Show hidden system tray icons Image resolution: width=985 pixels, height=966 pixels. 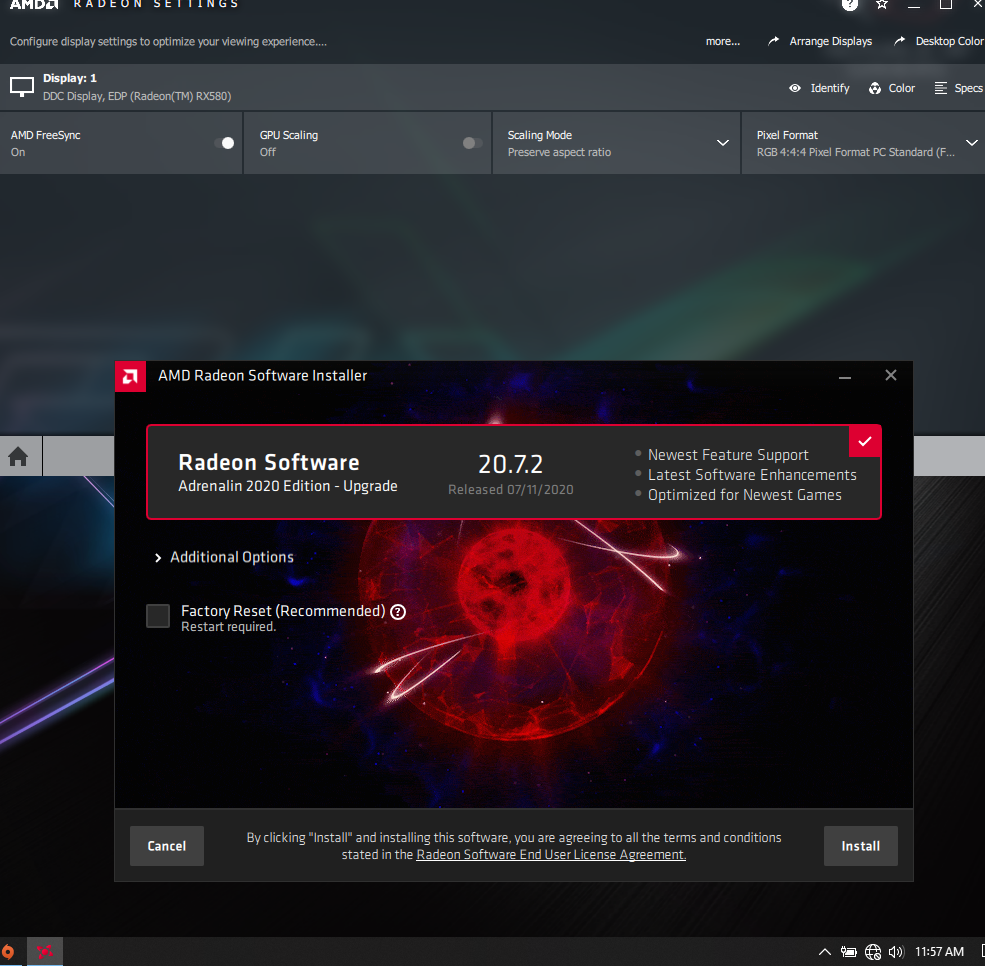tap(825, 952)
